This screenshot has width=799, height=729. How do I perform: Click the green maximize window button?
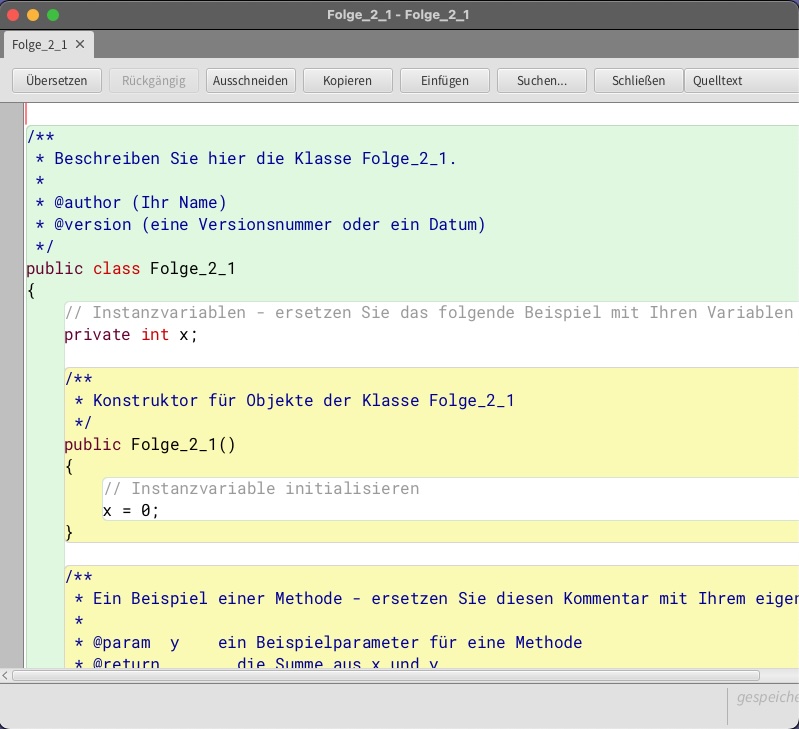[x=53, y=15]
